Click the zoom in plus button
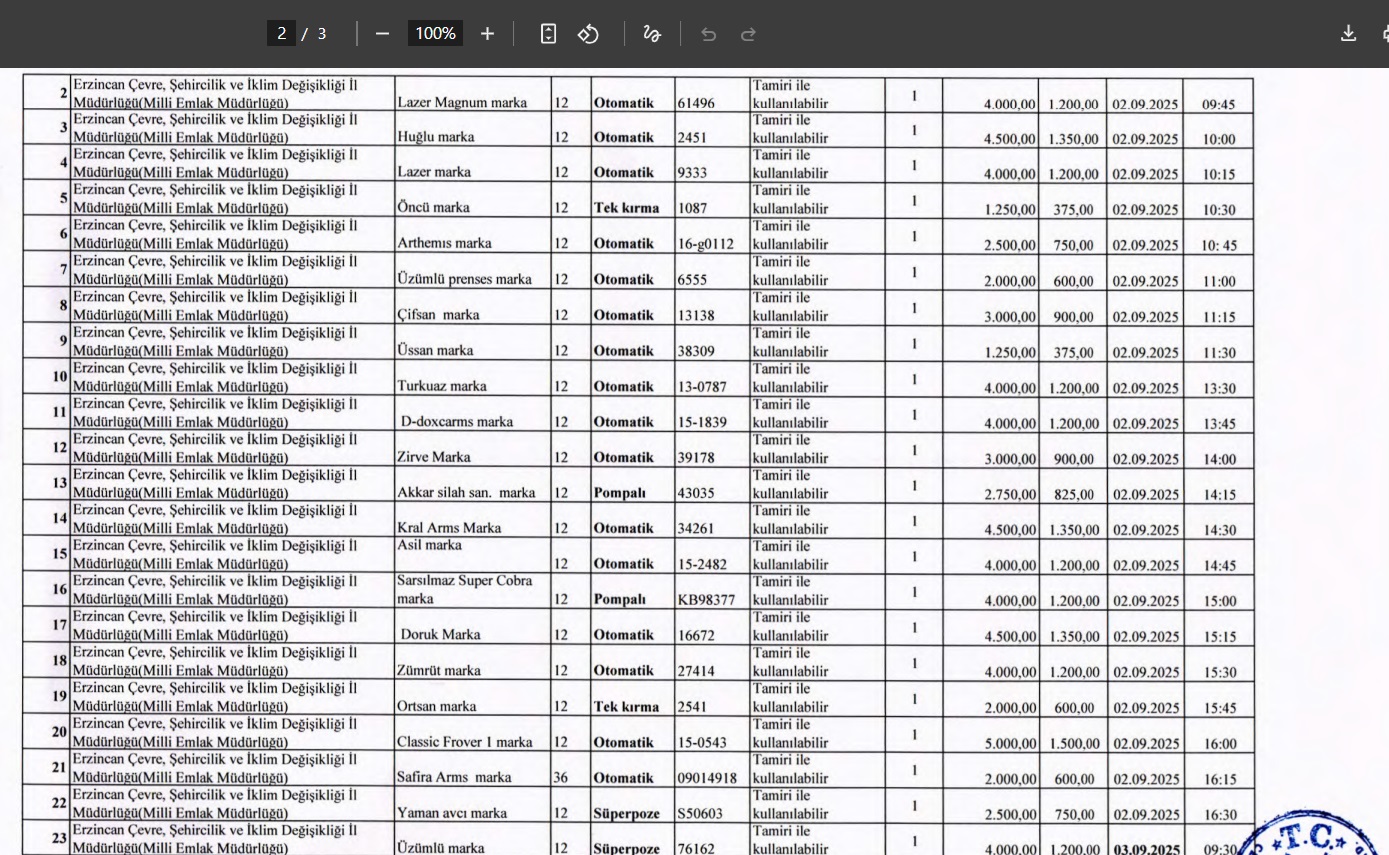This screenshot has height=855, width=1389. click(x=487, y=34)
